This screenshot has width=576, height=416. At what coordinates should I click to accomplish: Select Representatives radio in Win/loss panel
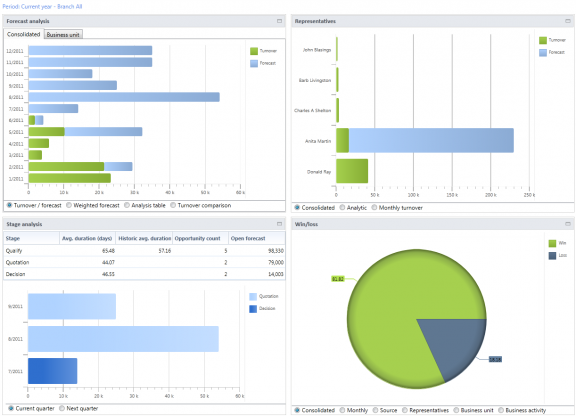405,410
